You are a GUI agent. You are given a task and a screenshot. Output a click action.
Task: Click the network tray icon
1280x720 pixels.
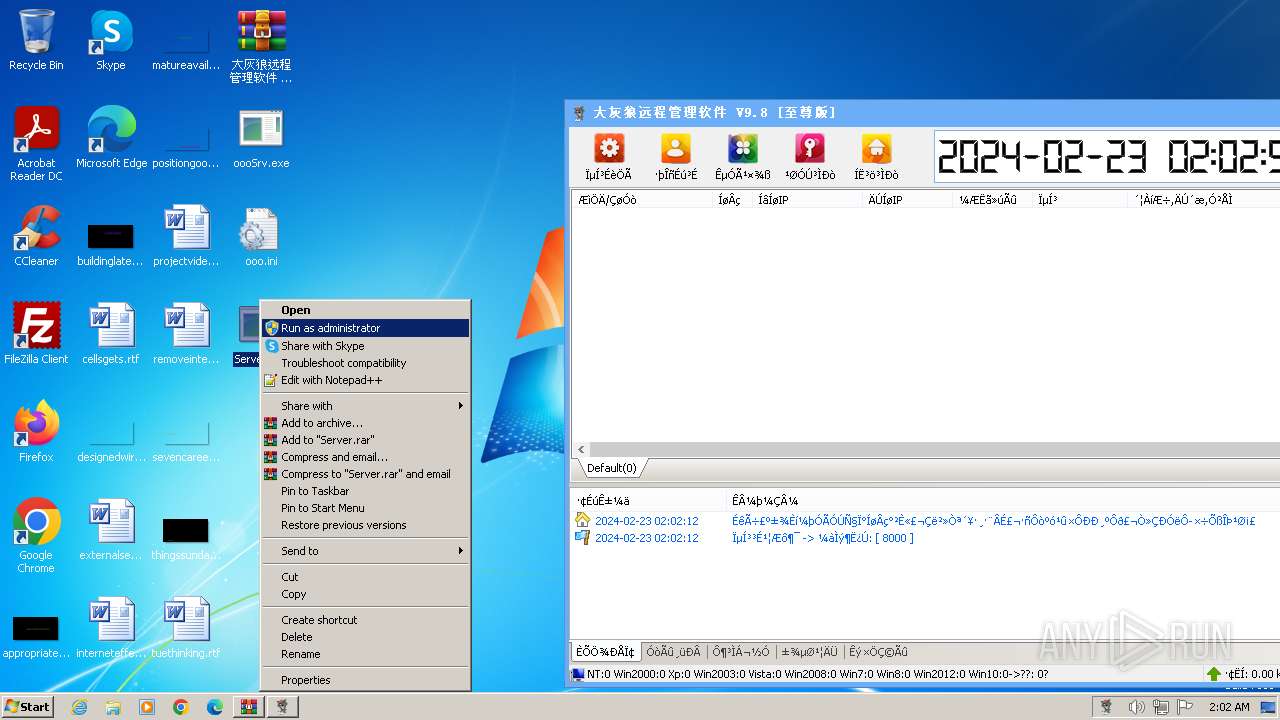[1160, 707]
